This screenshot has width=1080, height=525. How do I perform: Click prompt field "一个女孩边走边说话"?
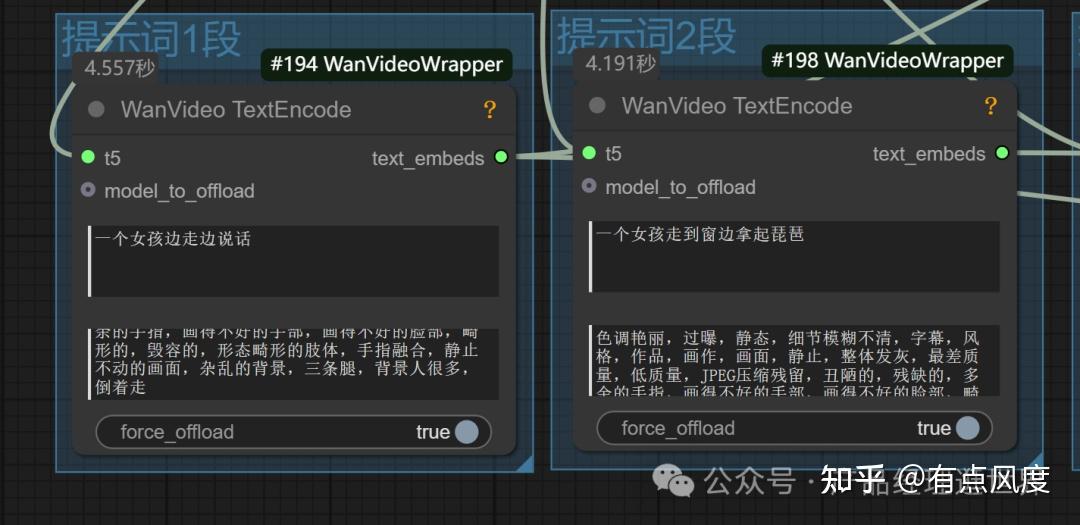pyautogui.click(x=293, y=261)
